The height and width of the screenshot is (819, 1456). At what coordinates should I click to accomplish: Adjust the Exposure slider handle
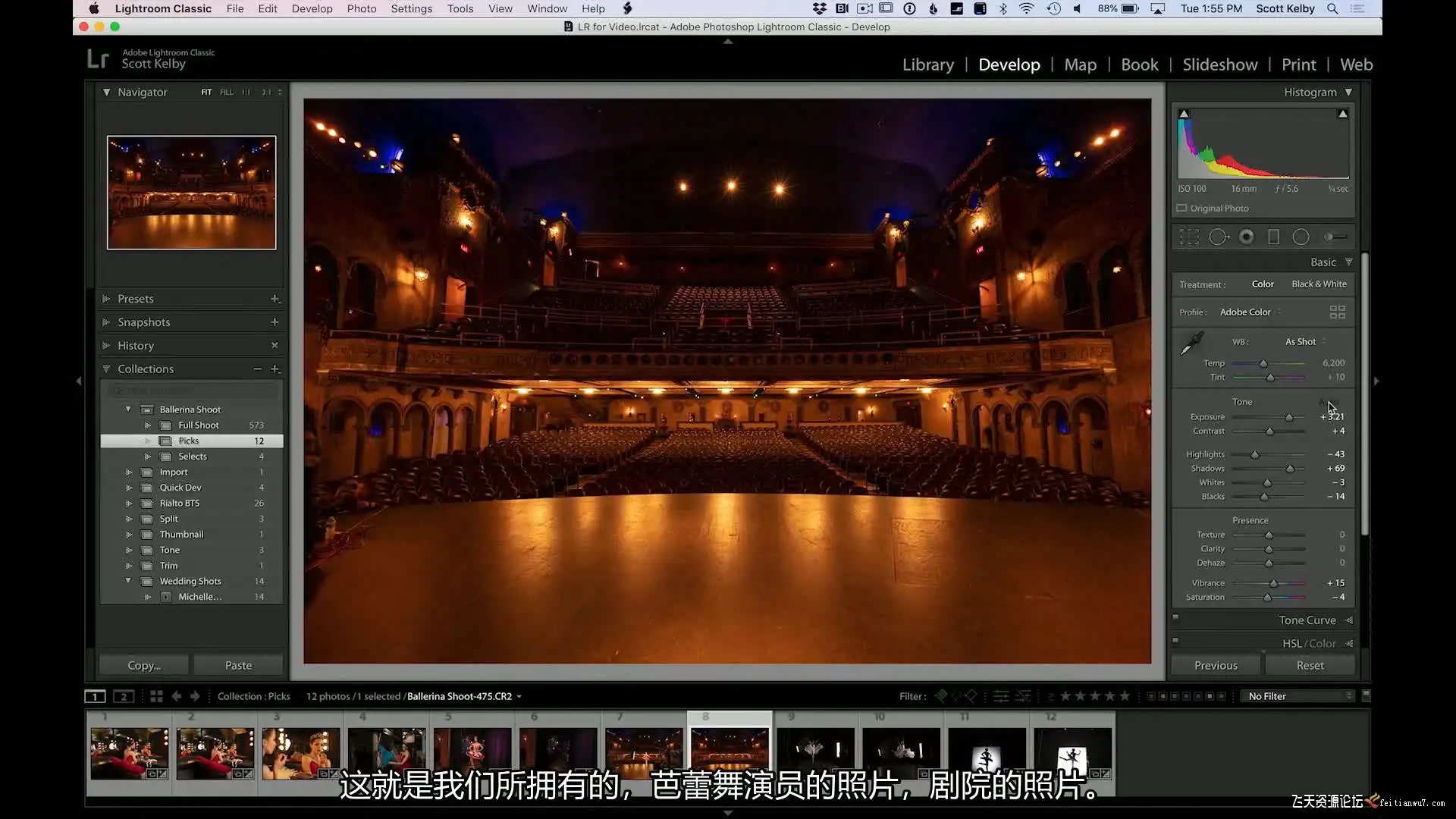click(1288, 417)
